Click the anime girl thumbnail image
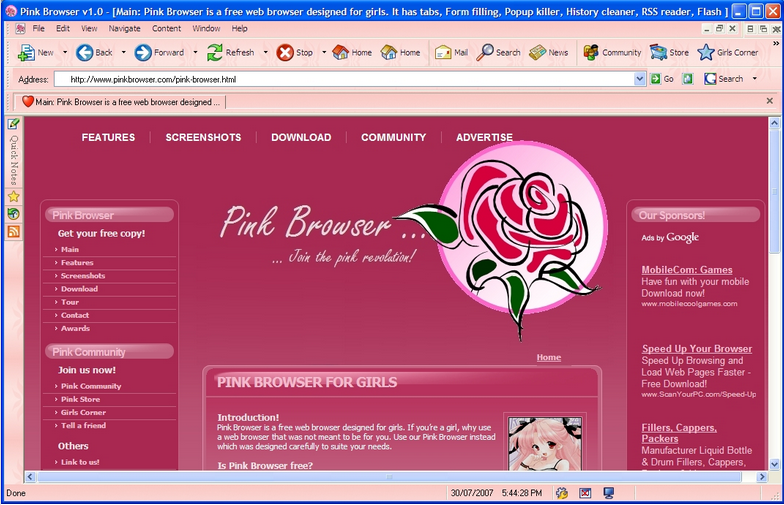784x505 pixels. [x=544, y=444]
